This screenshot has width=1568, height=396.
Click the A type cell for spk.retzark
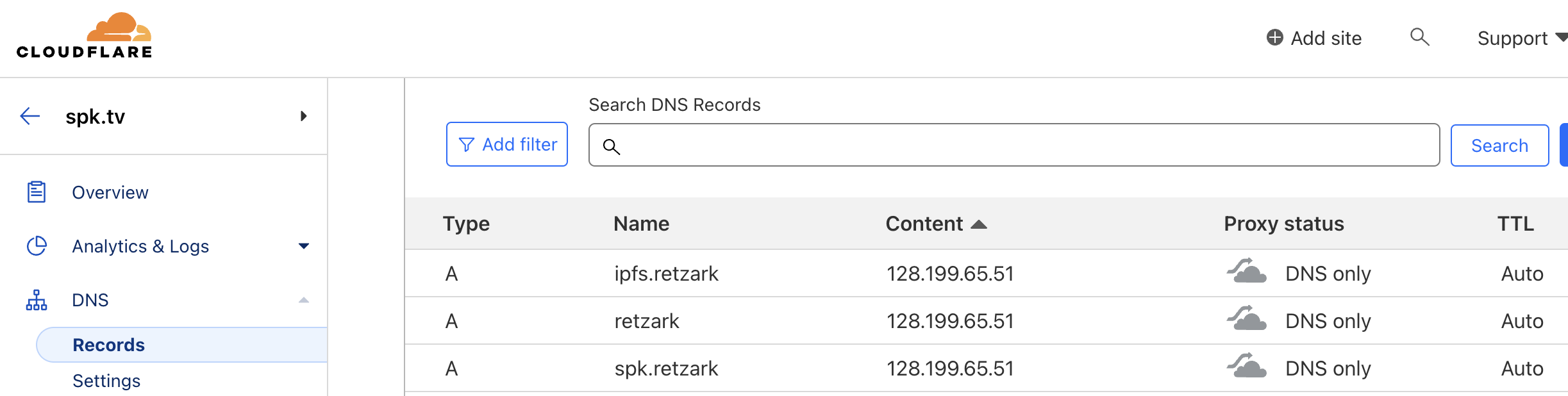coord(452,368)
